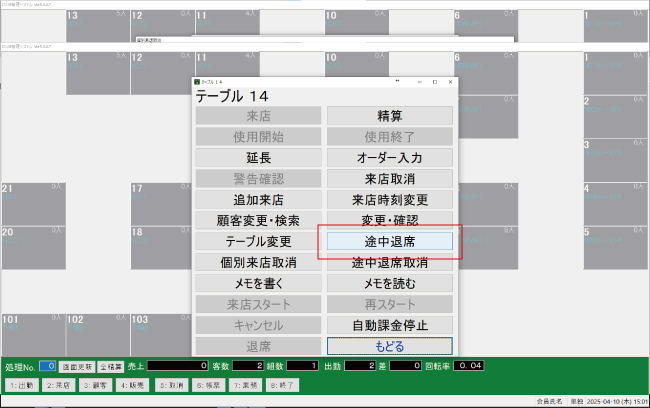The height and width of the screenshot is (408, 650).
Task: Open 来店時刻変更 visit time change
Action: point(390,199)
